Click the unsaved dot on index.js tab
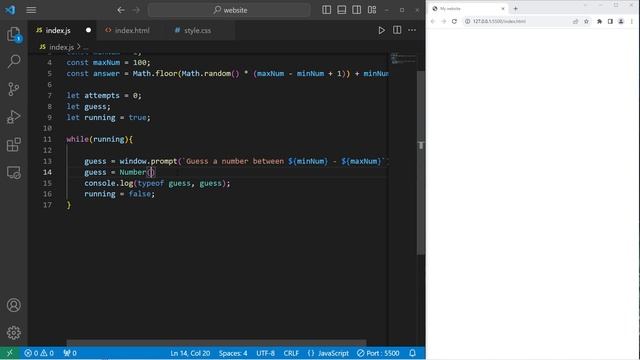 89,30
